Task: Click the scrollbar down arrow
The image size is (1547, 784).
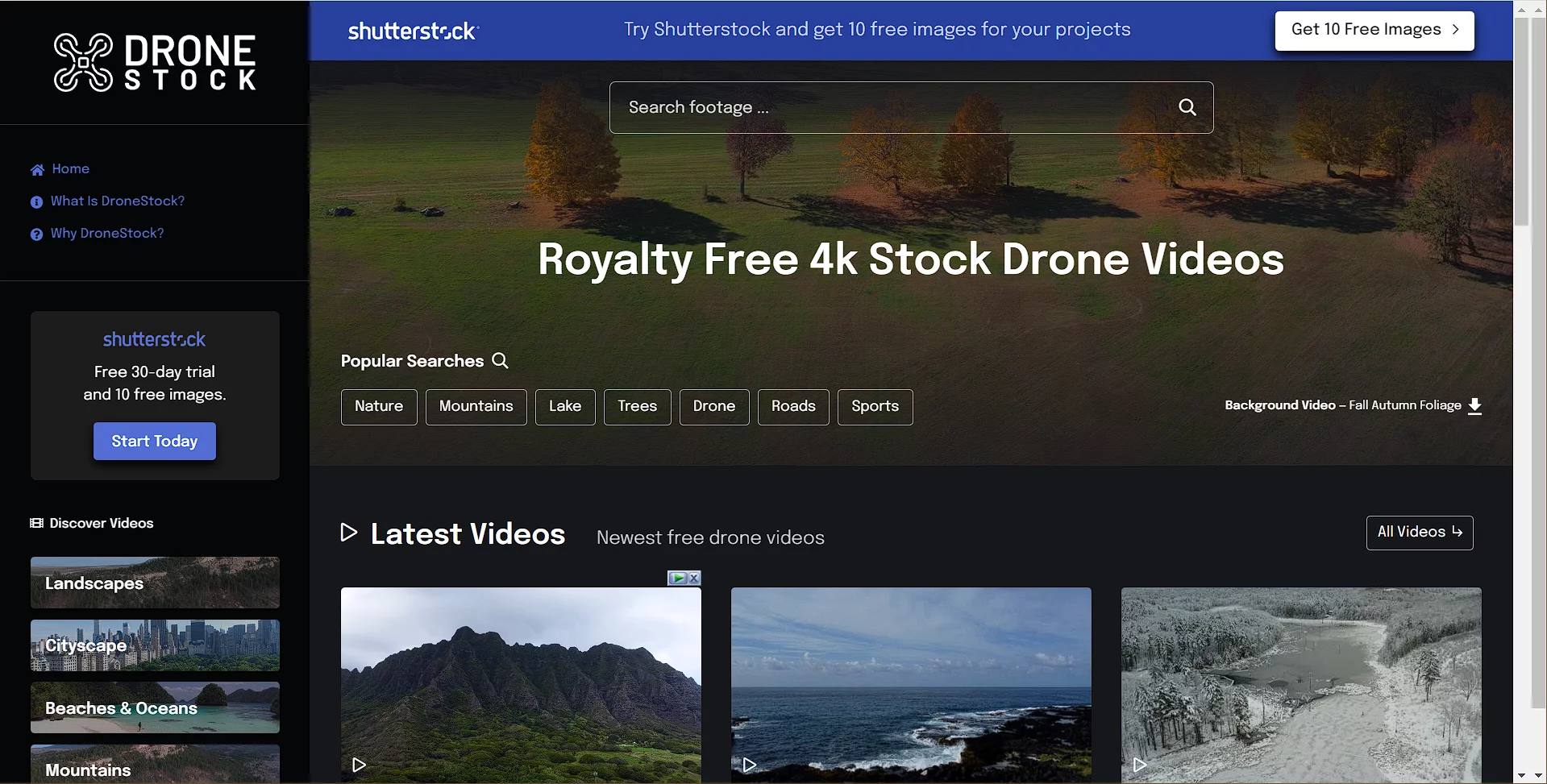Action: [x=1521, y=775]
